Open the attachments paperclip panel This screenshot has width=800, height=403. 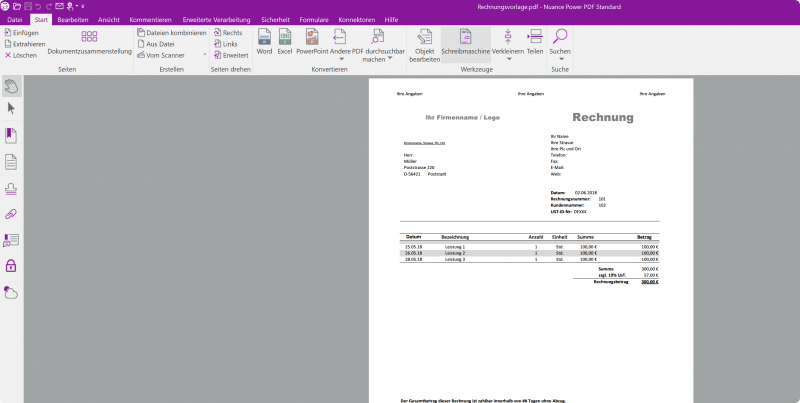pyautogui.click(x=11, y=214)
